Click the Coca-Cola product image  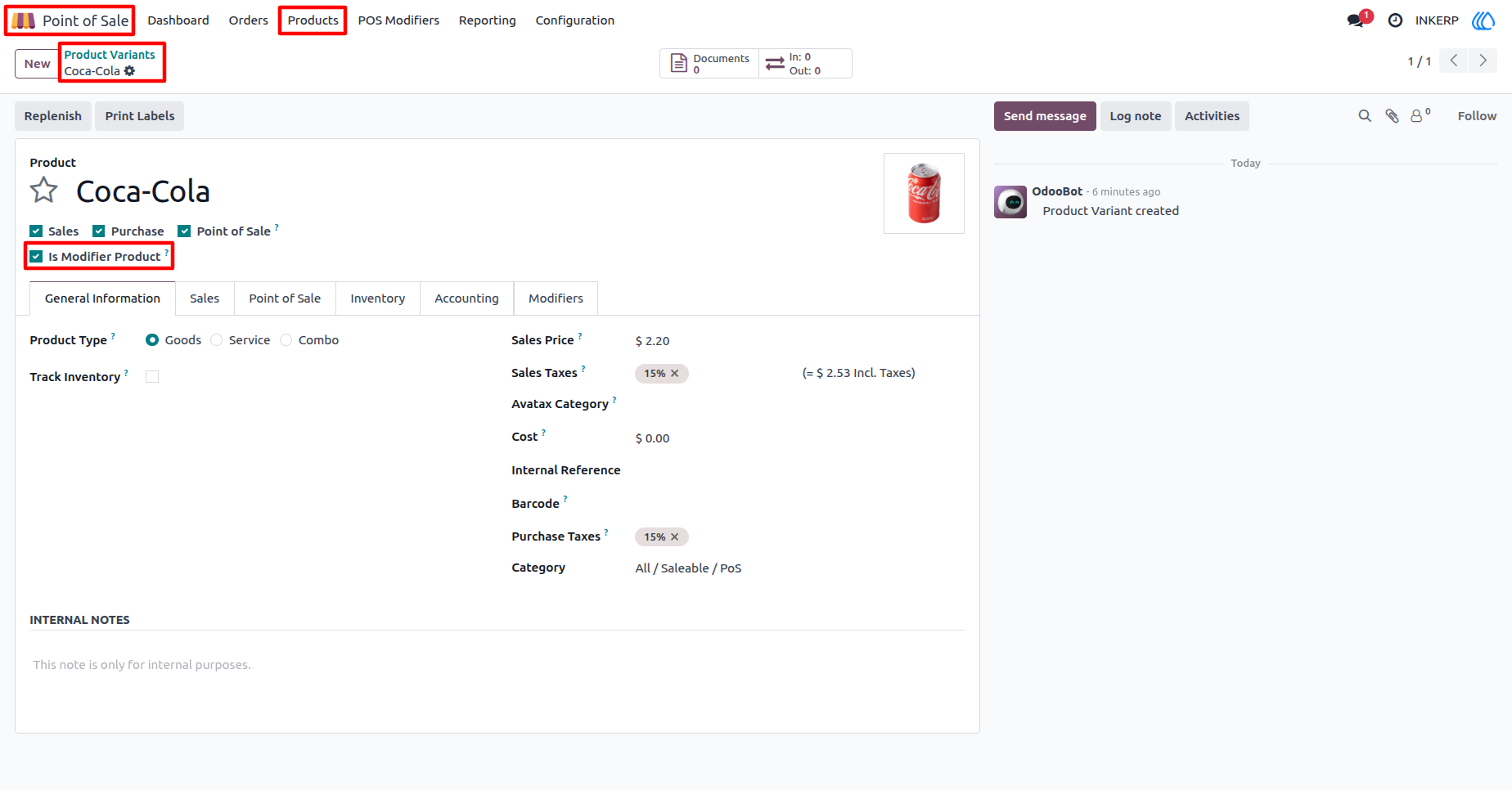click(924, 193)
